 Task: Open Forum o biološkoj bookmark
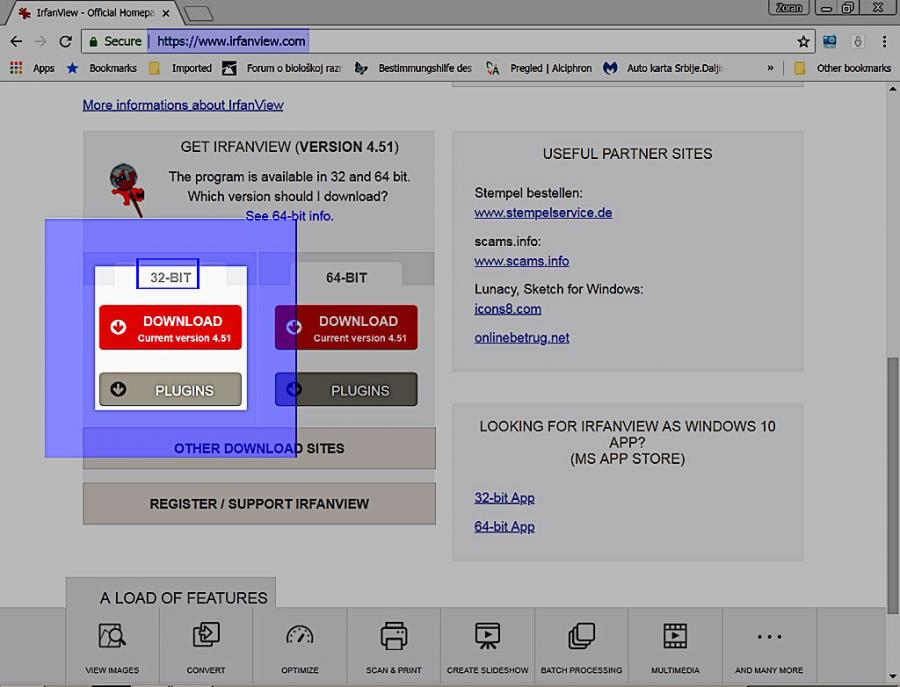coord(282,68)
